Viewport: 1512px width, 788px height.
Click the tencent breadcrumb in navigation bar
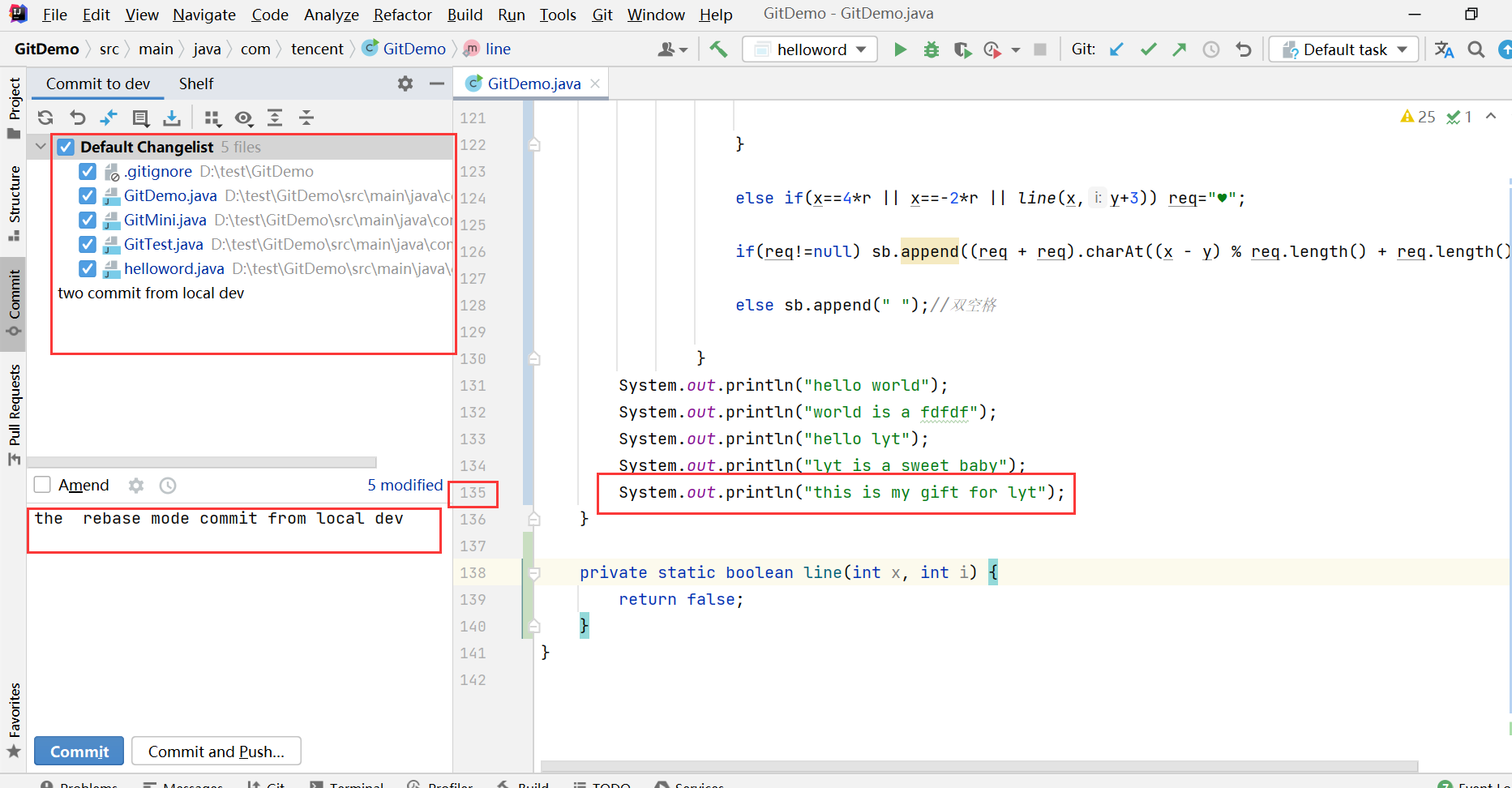[317, 49]
